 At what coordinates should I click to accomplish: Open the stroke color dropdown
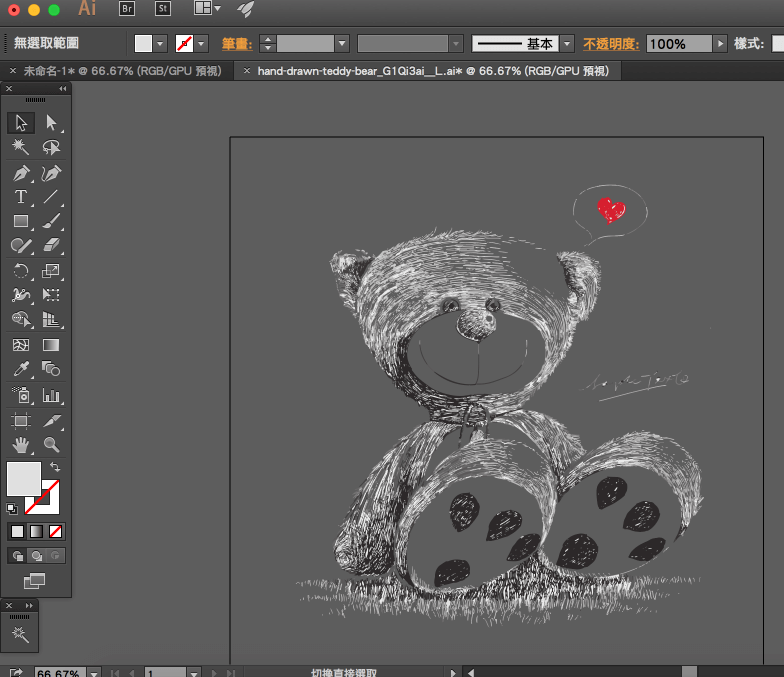[x=202, y=44]
